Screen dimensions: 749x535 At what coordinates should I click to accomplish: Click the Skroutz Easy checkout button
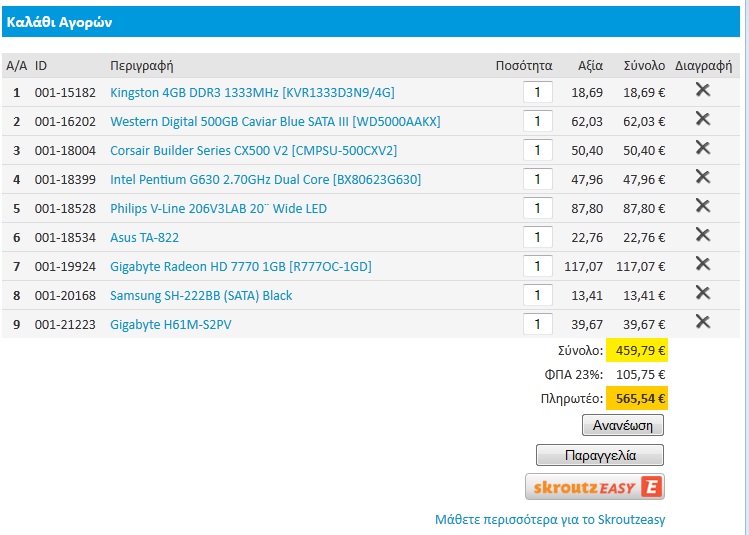coord(595,487)
